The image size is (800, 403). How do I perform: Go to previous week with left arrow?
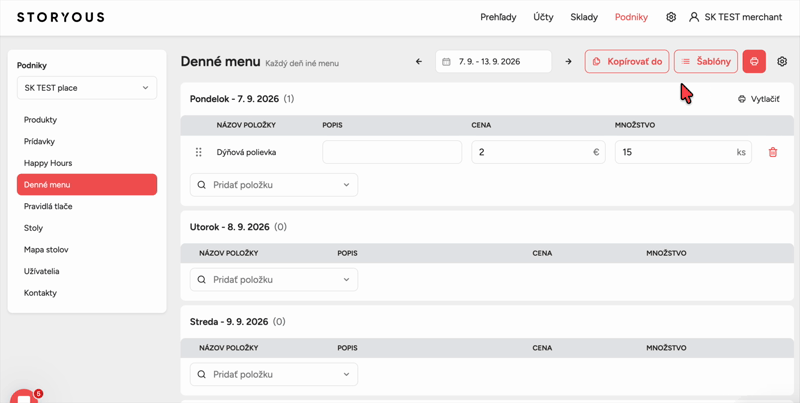pyautogui.click(x=419, y=62)
